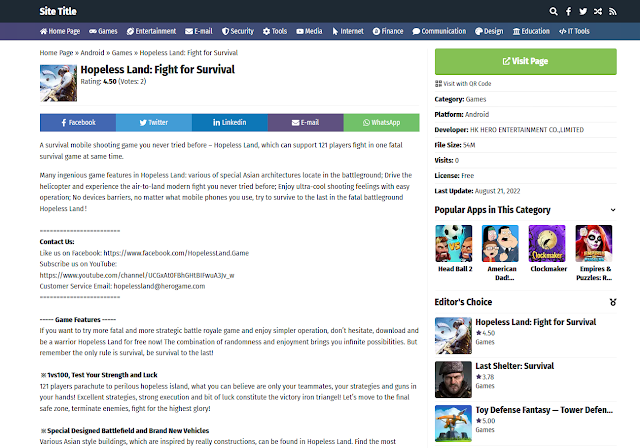This screenshot has width=640, height=448.
Task: Click the green Visit Page button
Action: point(526,62)
